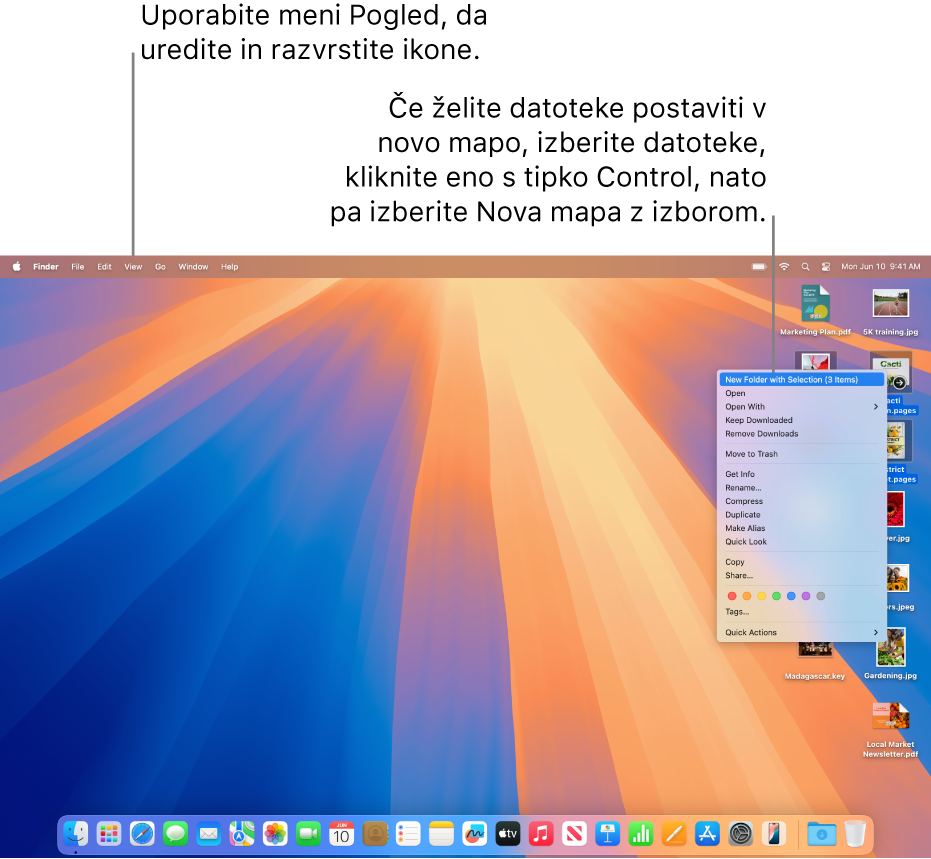The width and height of the screenshot is (931, 859).
Task: Open the App Store in the Dock
Action: coord(708,834)
